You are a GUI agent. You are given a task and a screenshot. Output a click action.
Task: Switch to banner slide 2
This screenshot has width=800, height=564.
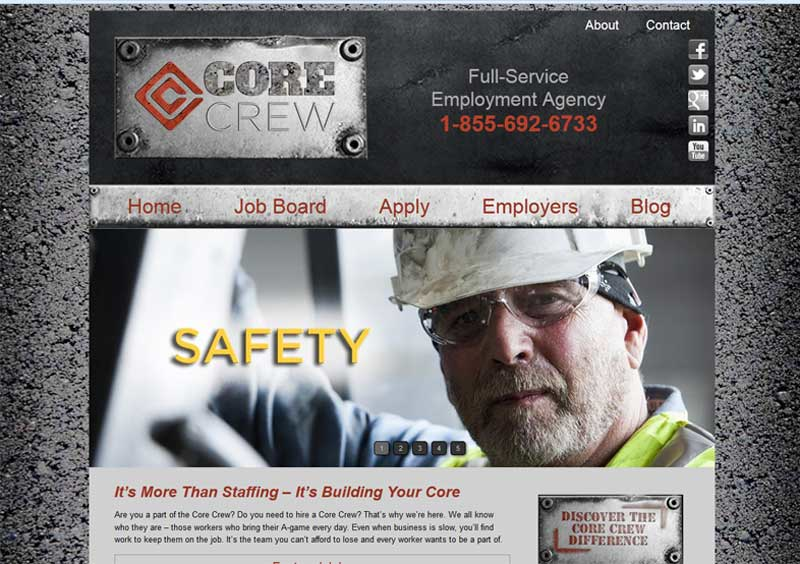[x=401, y=448]
